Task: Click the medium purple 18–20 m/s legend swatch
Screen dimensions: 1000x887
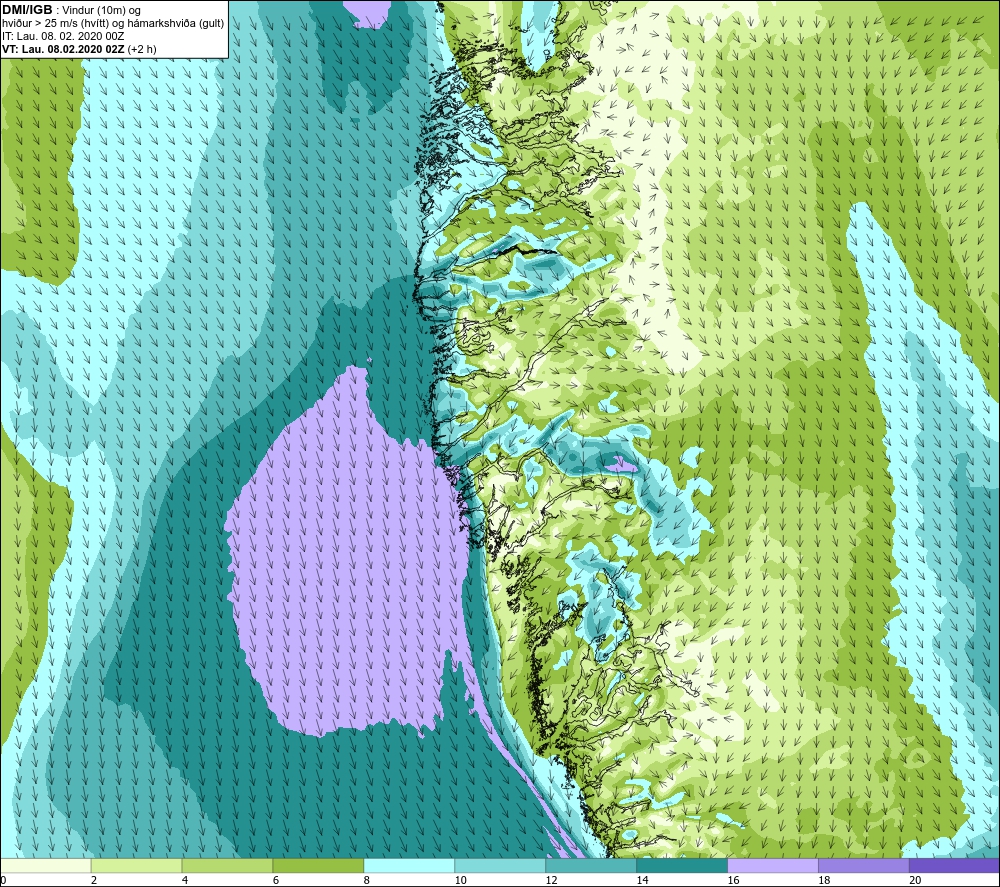Action: [x=864, y=866]
